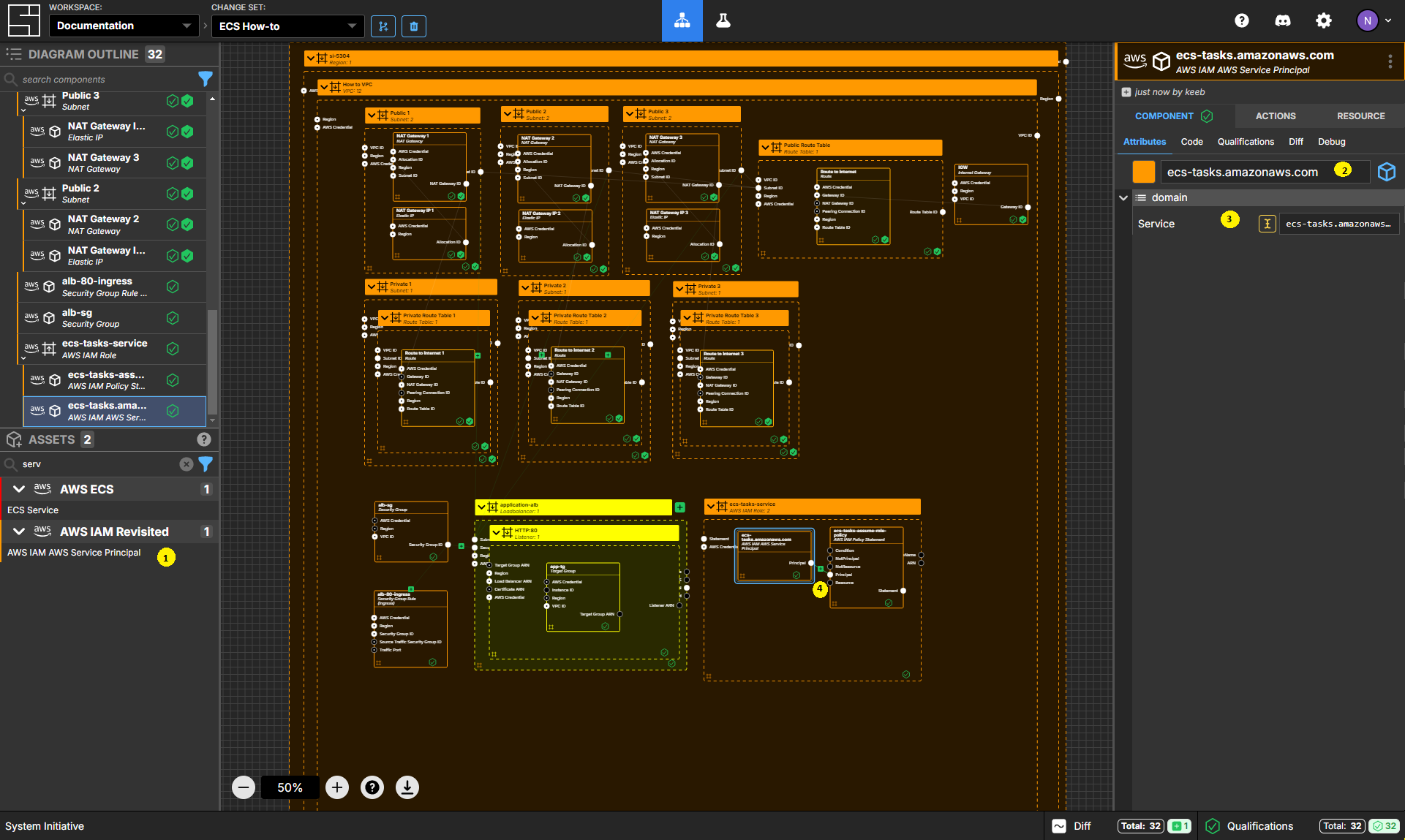Image resolution: width=1405 pixels, height=840 pixels.
Task: Open the Workspace Documentation dropdown
Action: pos(124,26)
